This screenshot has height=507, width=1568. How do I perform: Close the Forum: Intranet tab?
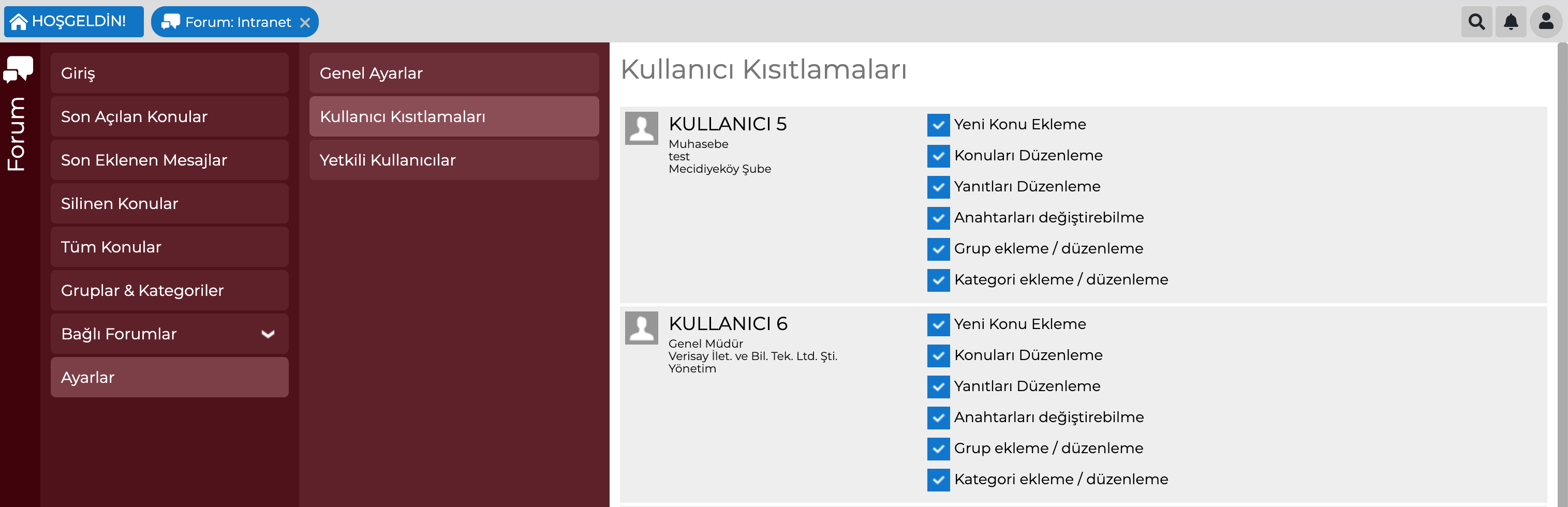click(305, 23)
